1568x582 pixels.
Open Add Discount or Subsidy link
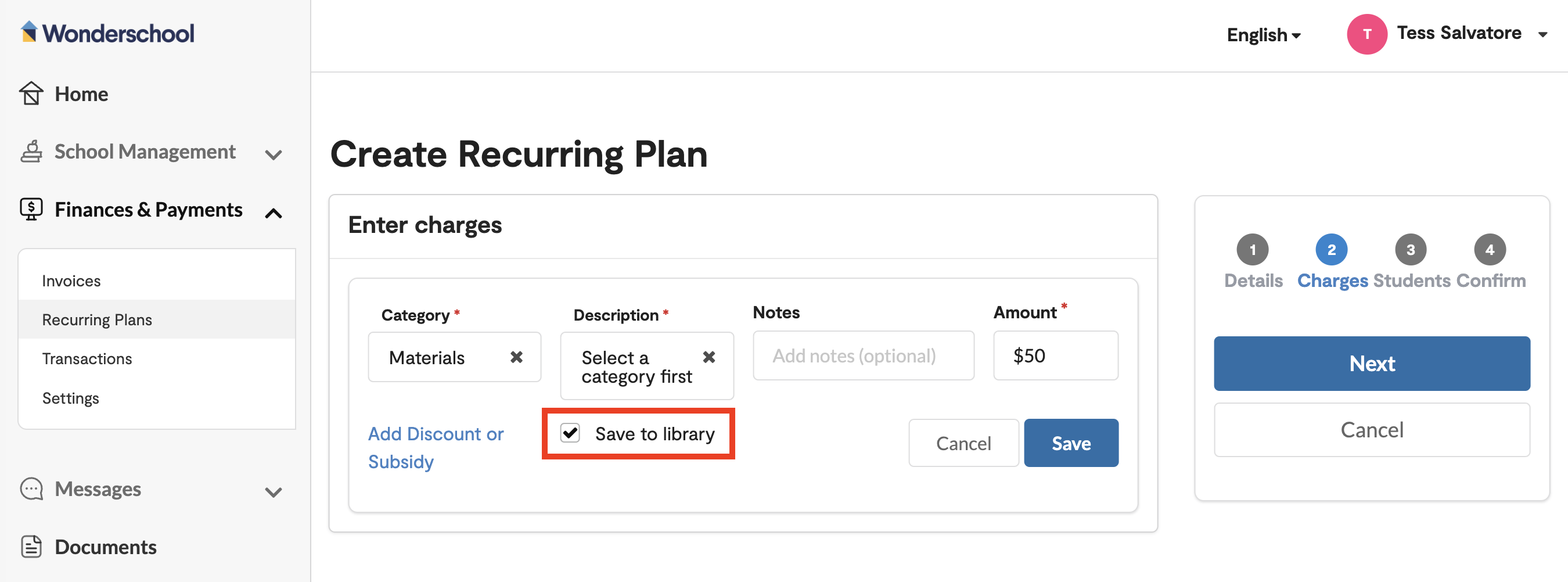coord(436,447)
